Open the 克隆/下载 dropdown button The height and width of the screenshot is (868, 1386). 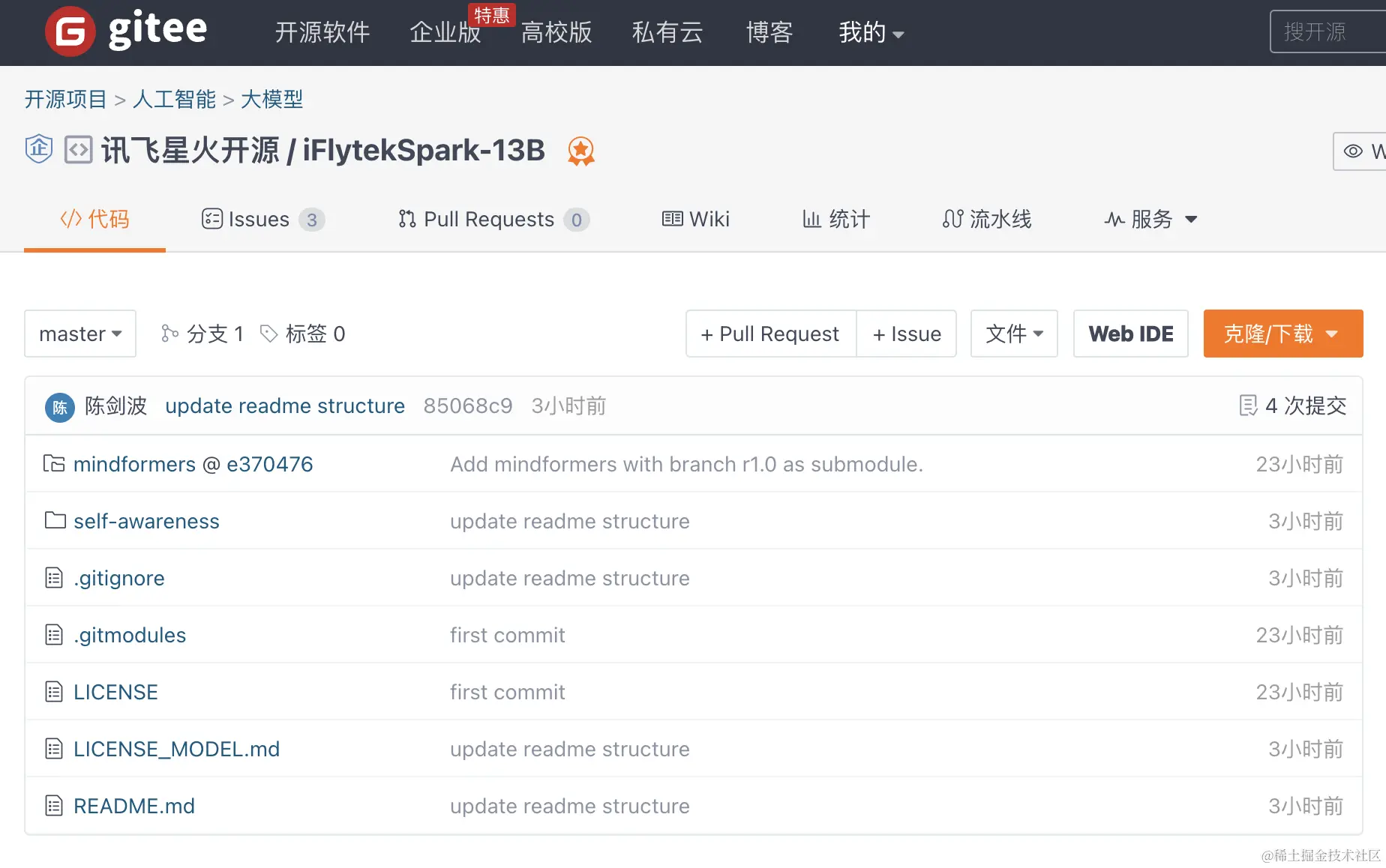pyautogui.click(x=1283, y=334)
